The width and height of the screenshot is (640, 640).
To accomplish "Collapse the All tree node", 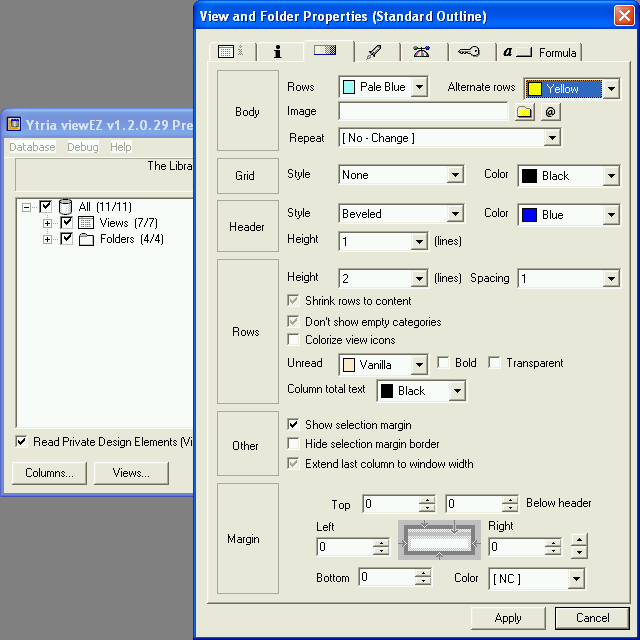I will coord(27,207).
